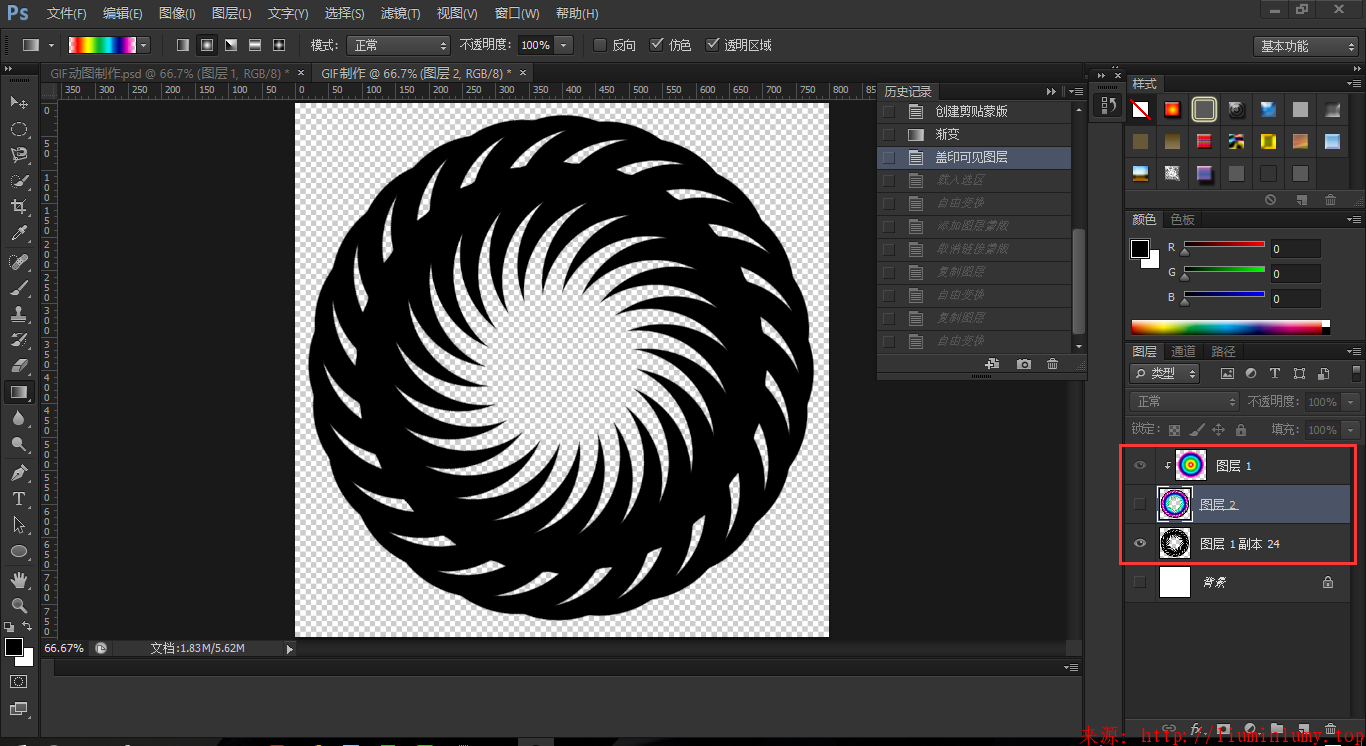This screenshot has width=1366, height=746.
Task: Open the 基本功能 workspace dropdown
Action: pyautogui.click(x=1305, y=46)
